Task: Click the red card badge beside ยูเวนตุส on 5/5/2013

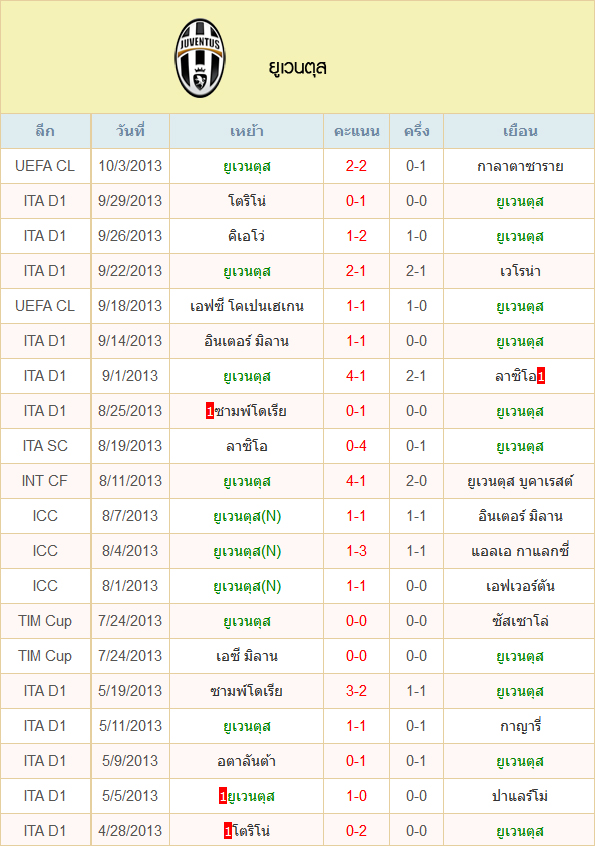Action: coord(222,796)
